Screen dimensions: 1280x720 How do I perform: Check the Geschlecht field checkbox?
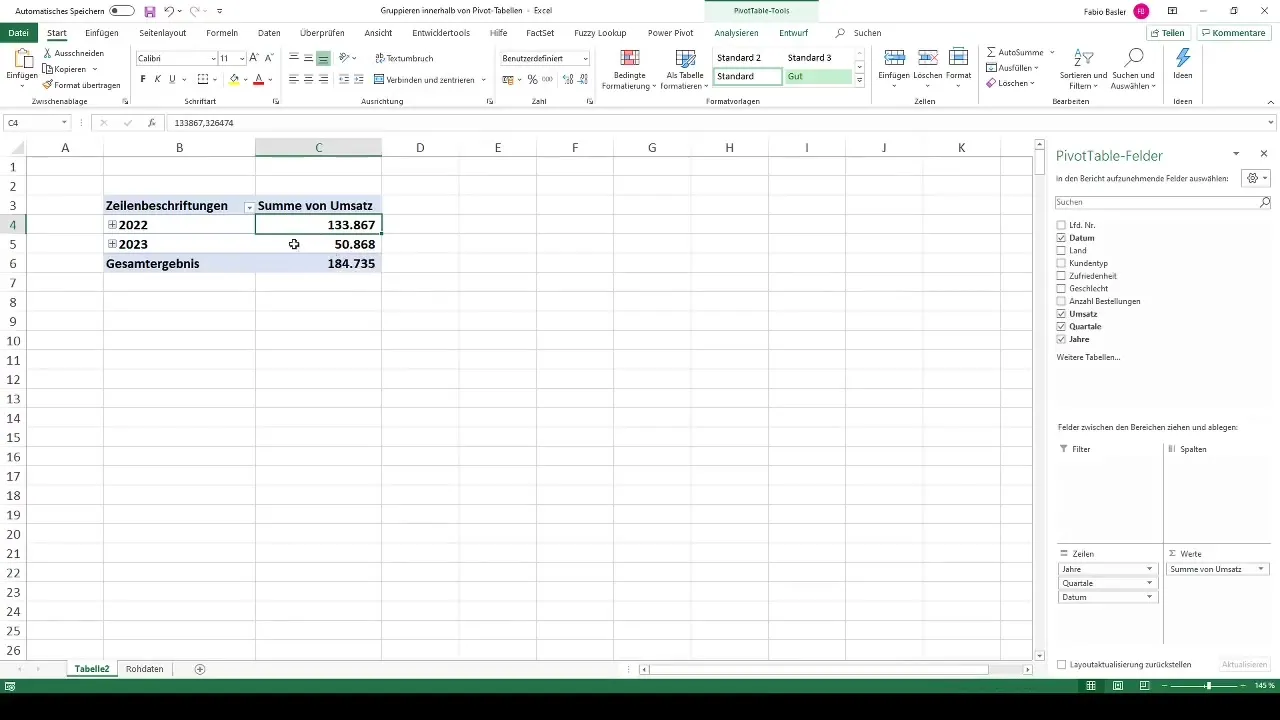(x=1061, y=289)
